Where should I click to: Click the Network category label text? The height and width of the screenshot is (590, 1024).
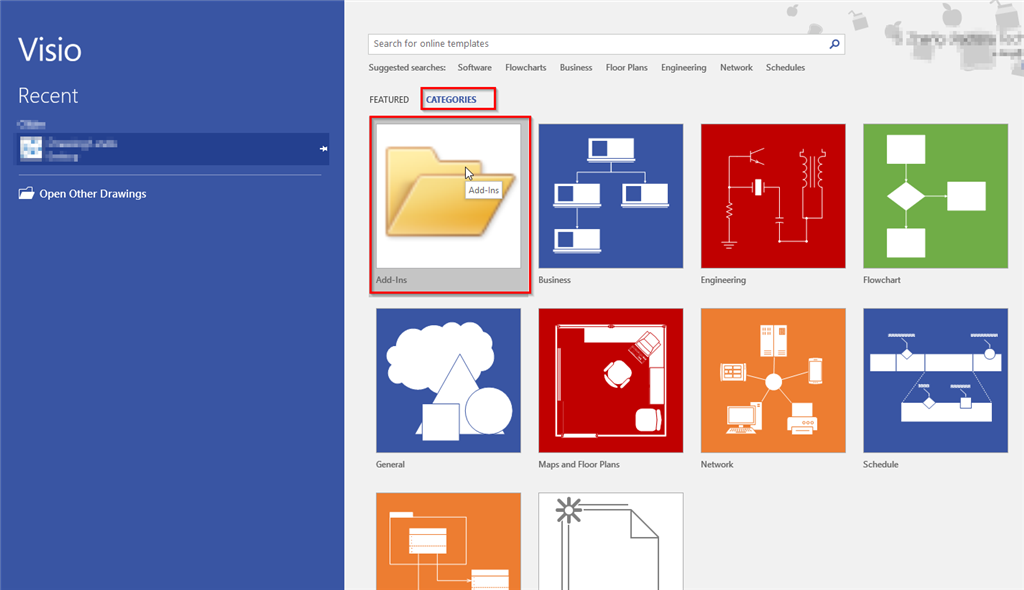717,465
